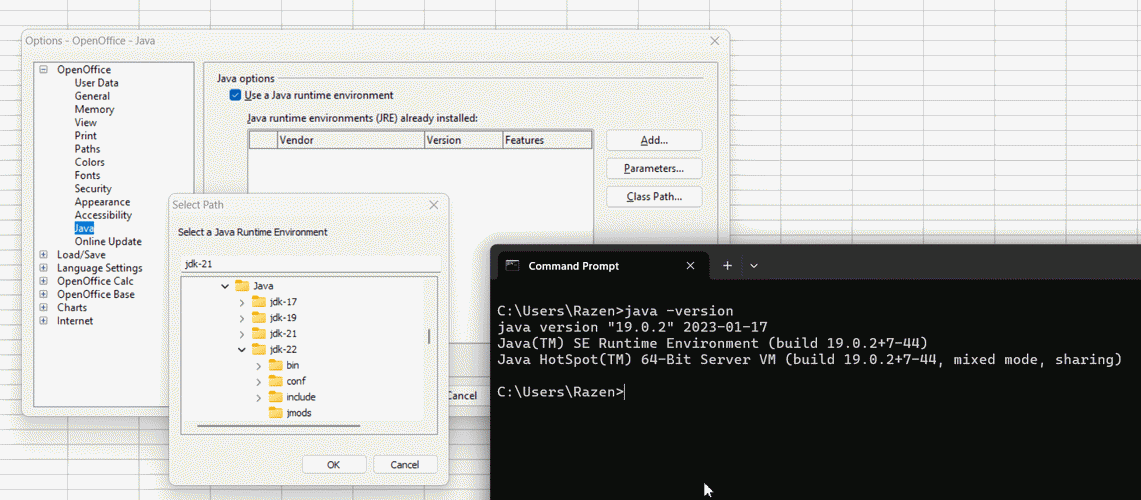Expand the Language Settings options node

(x=43, y=268)
